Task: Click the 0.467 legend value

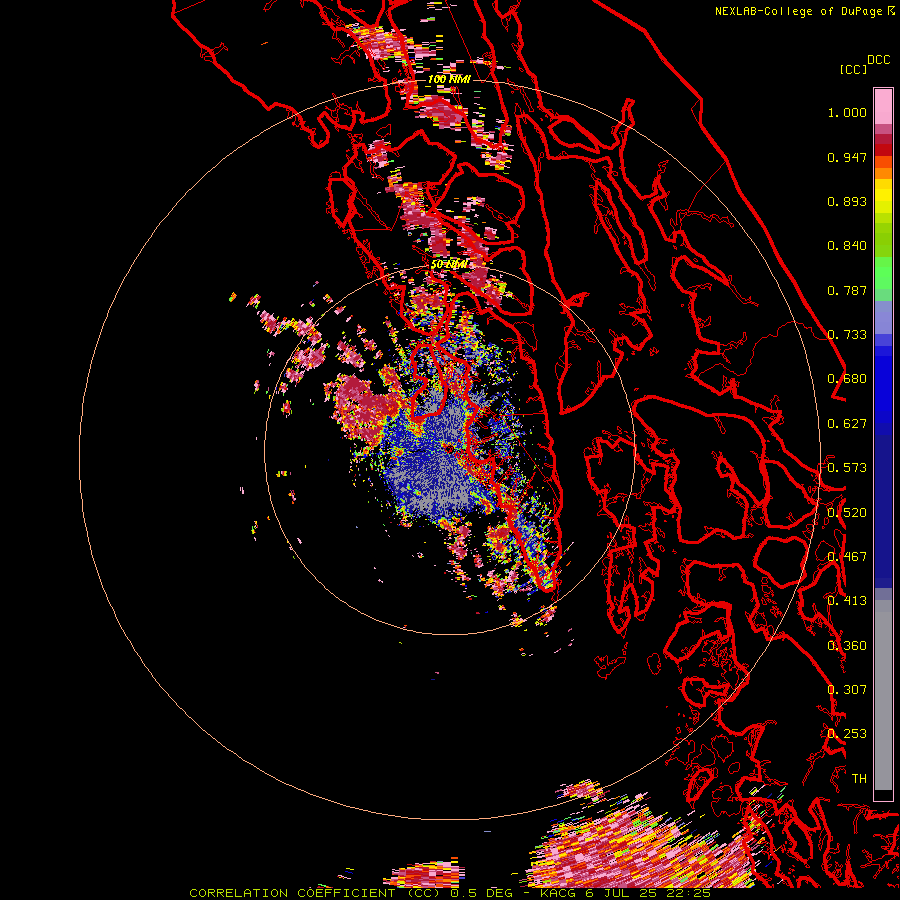Action: [x=847, y=557]
